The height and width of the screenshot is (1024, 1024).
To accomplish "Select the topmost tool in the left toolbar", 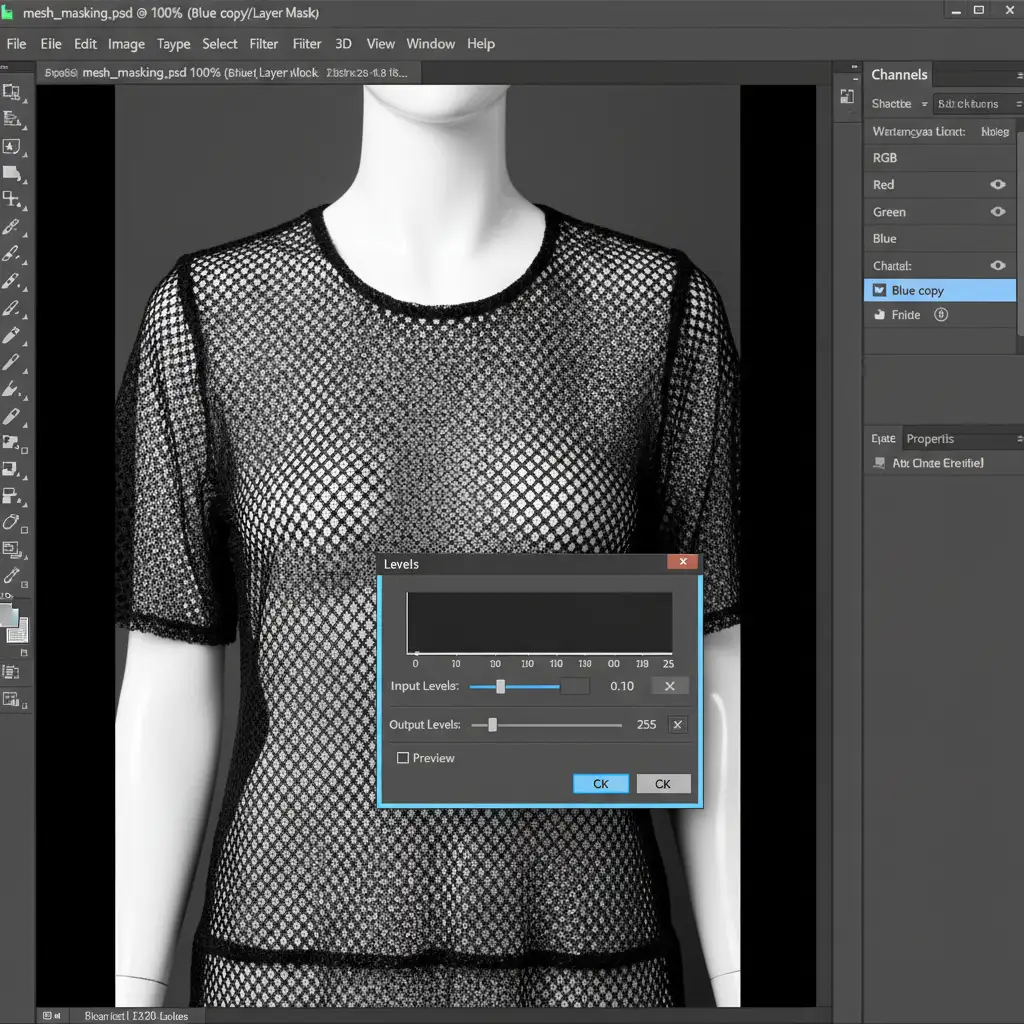I will point(12,92).
